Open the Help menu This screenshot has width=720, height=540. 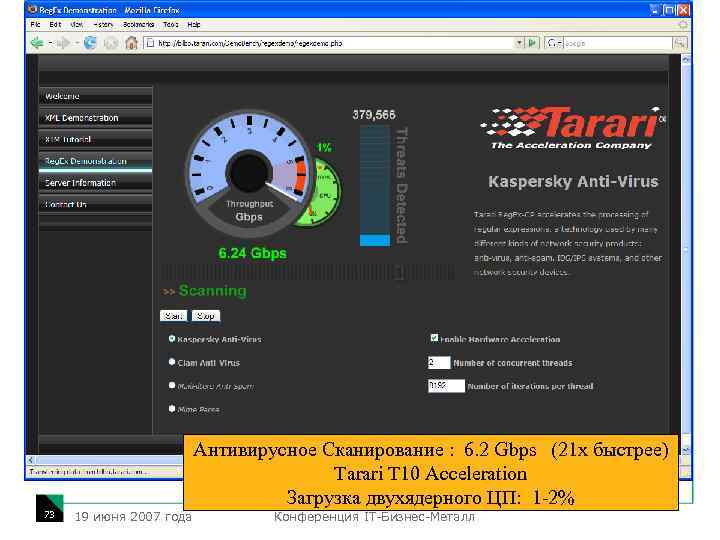[x=194, y=24]
